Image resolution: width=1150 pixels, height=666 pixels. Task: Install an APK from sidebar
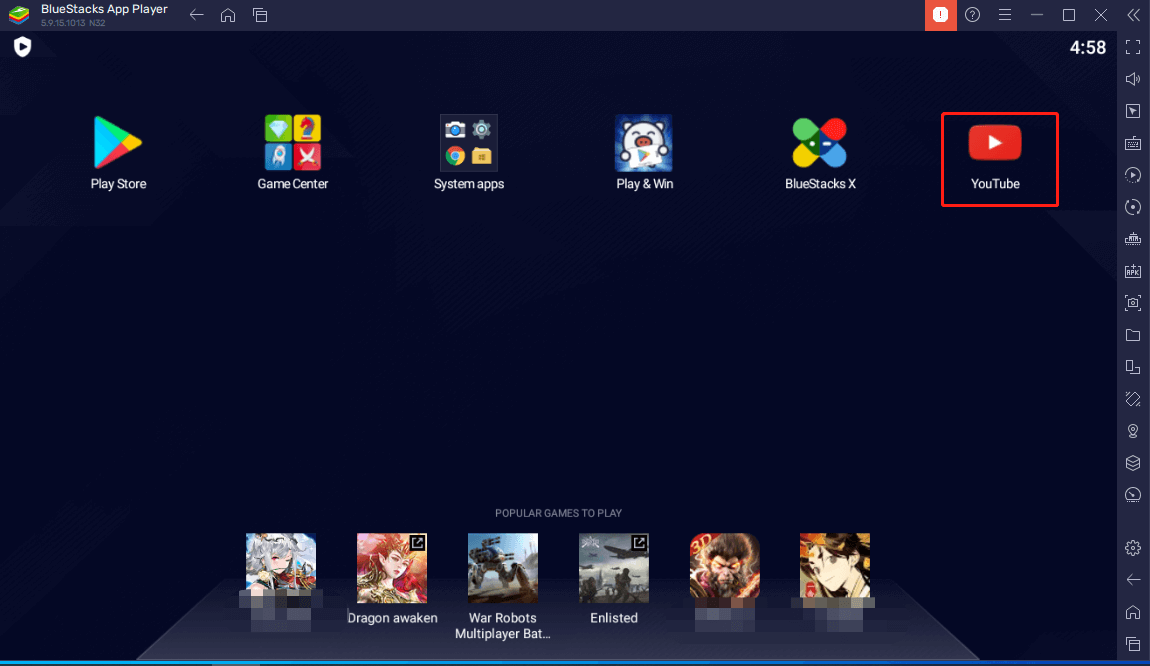pyautogui.click(x=1133, y=271)
